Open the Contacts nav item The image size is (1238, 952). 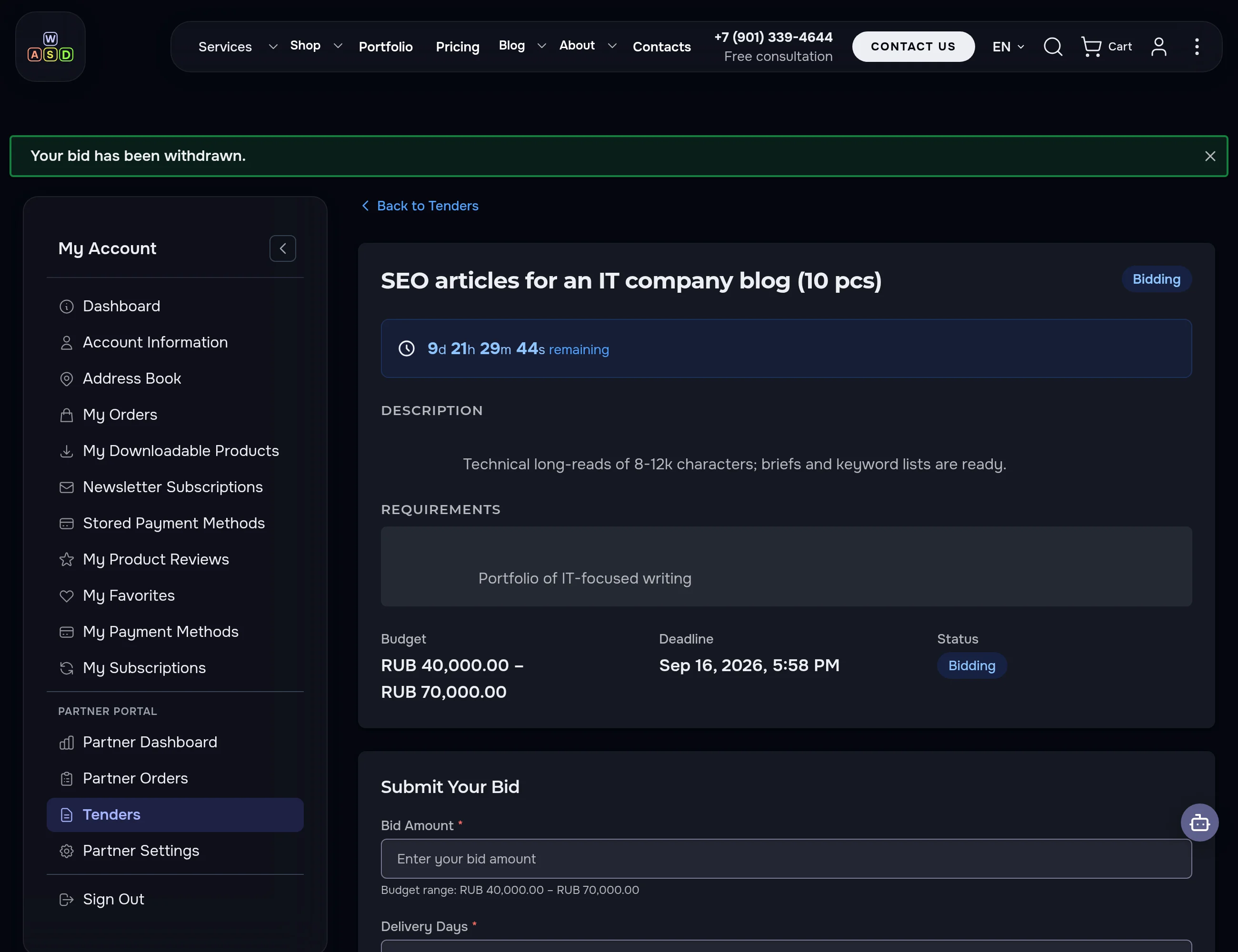pyautogui.click(x=661, y=47)
